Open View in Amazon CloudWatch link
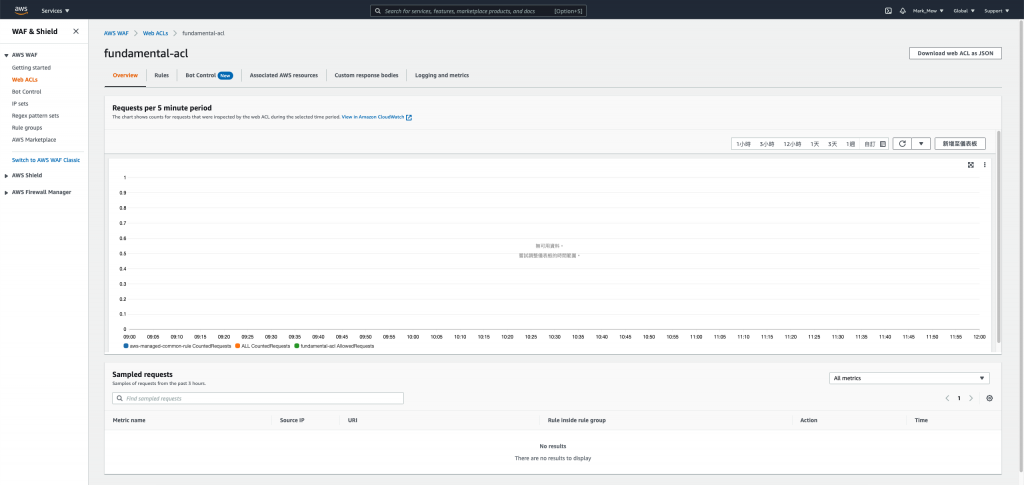 coord(372,117)
